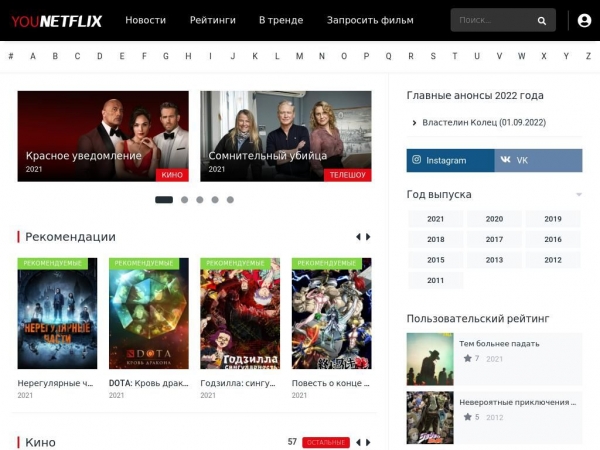This screenshot has height=450, width=600.
Task: Open the Властелин Колец (01.09.2022) announcement
Action: (484, 122)
